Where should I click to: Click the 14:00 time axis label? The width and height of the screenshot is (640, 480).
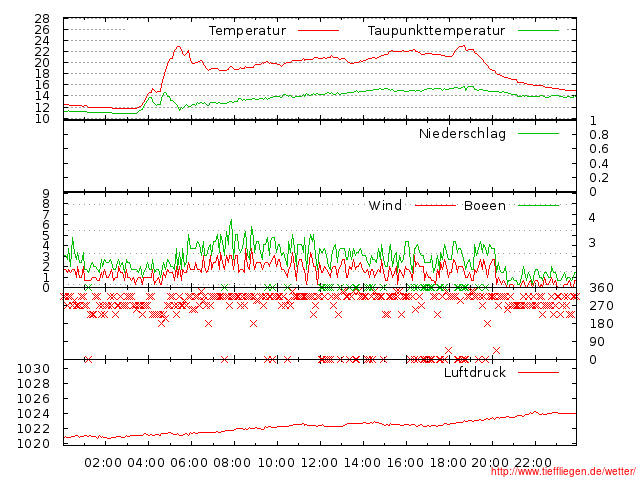click(362, 463)
